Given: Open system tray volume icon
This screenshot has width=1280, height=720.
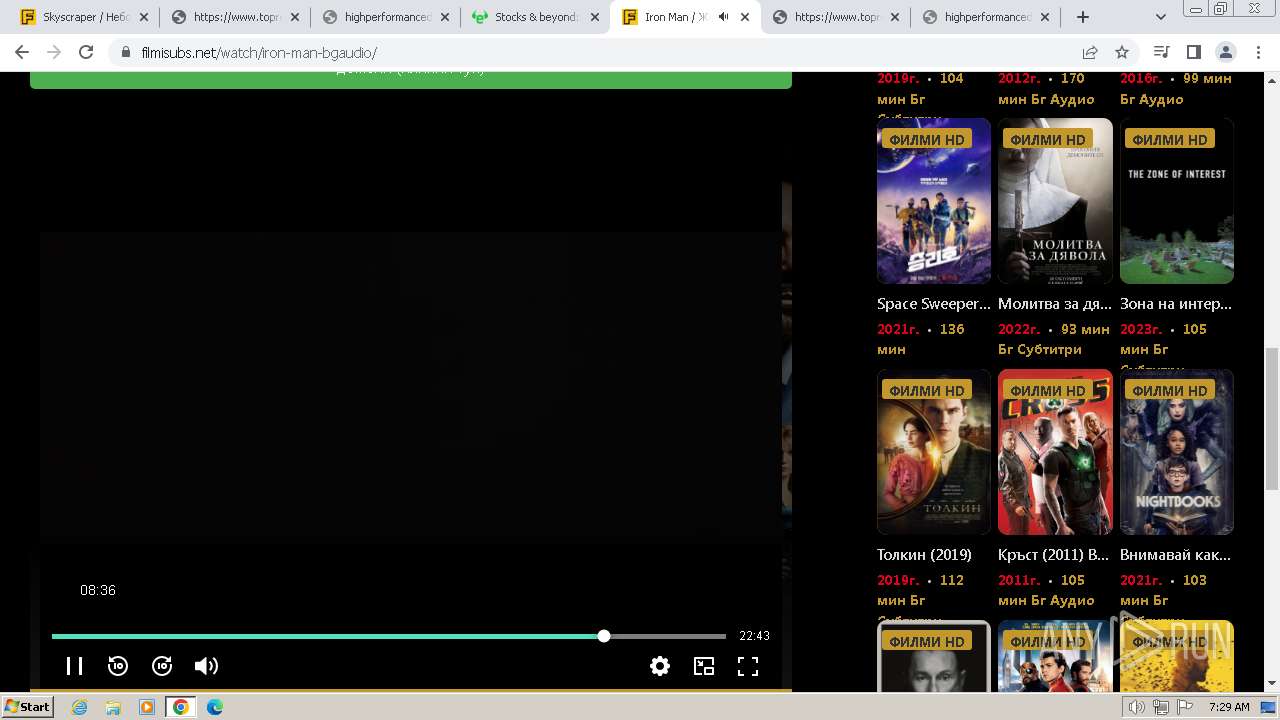Looking at the screenshot, I should point(1137,707).
